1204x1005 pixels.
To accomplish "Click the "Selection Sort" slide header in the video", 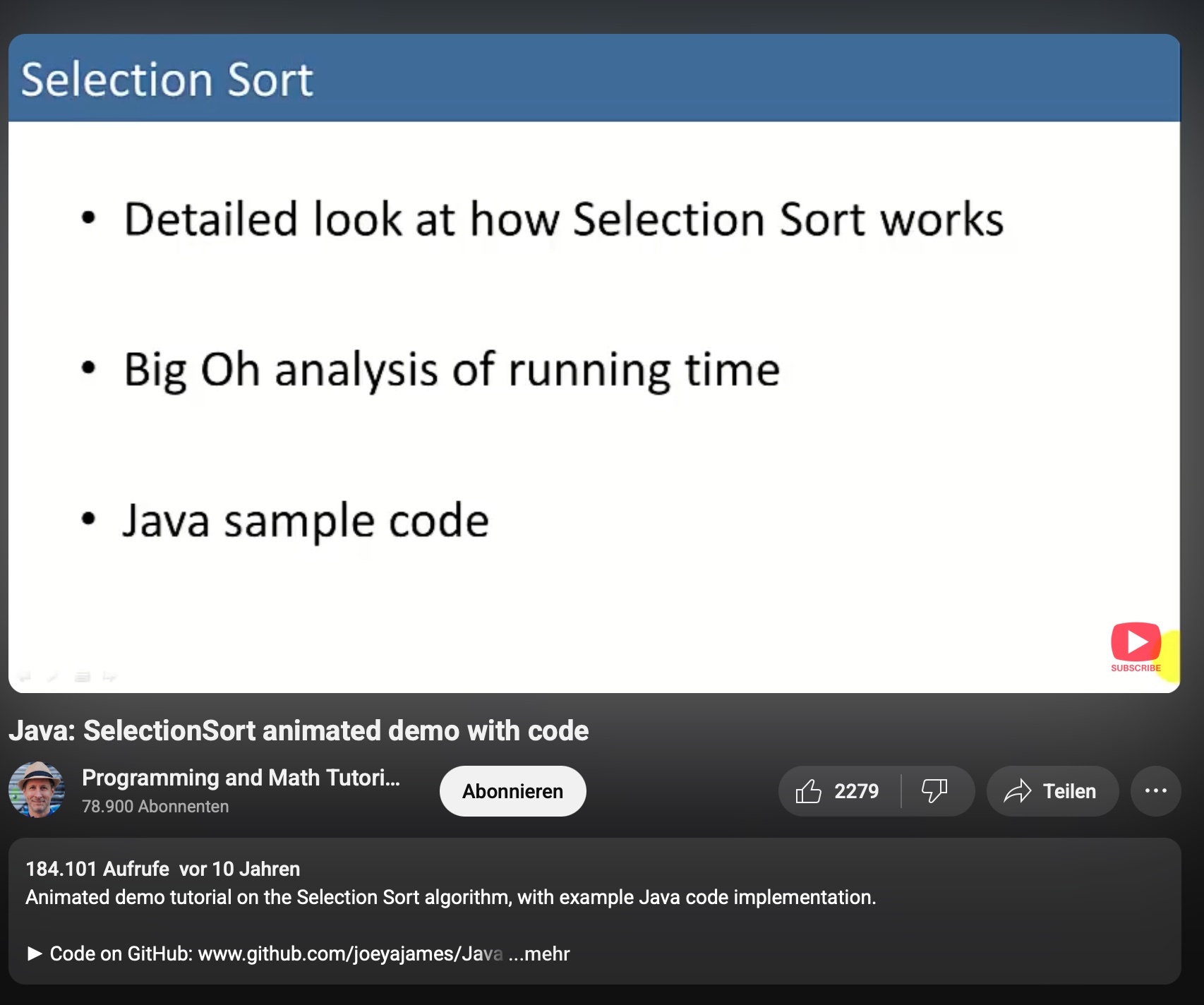I will pos(167,79).
